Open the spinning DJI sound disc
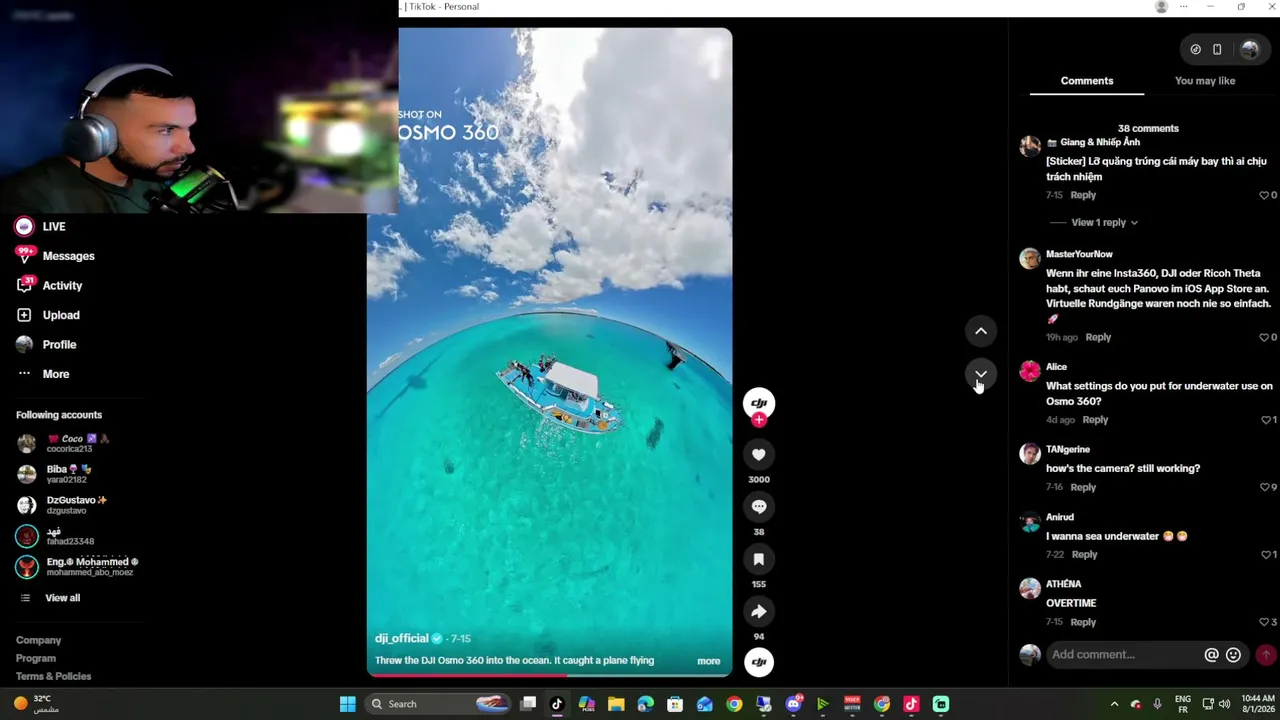The height and width of the screenshot is (720, 1280). click(x=759, y=662)
